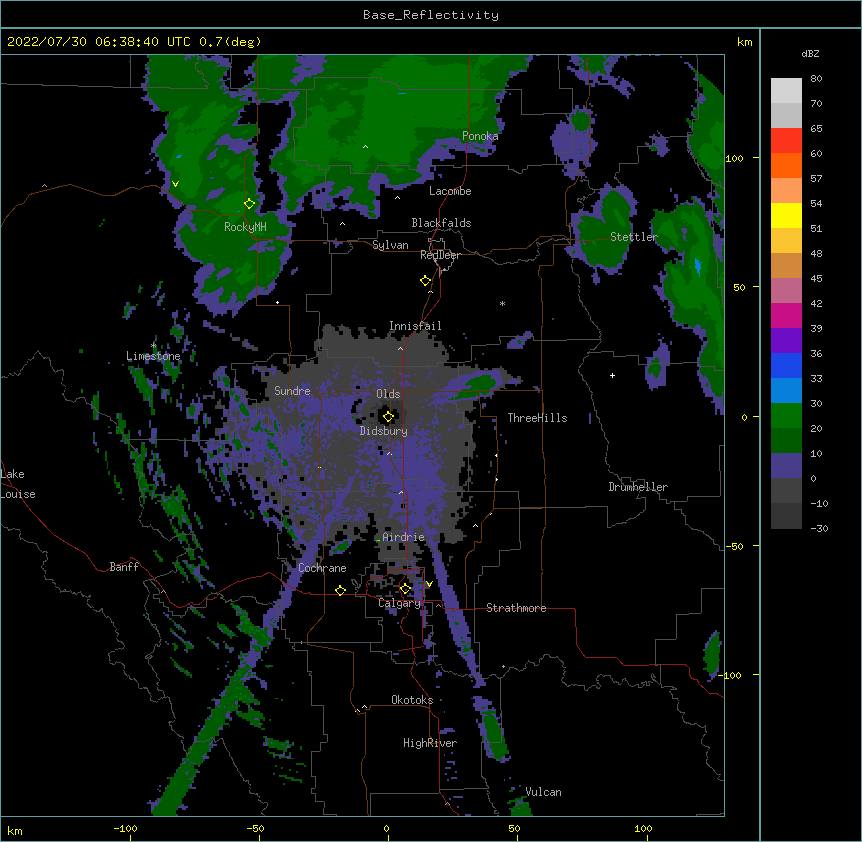Select the 10 dBZ slate-purple color swatch
Screen dimensions: 862x842
[x=786, y=466]
